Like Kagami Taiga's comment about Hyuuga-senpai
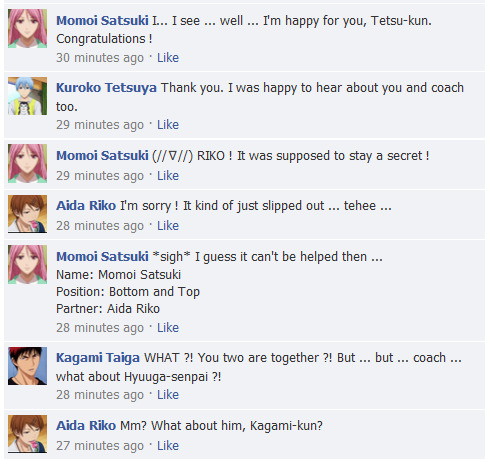Screen dimensions: 485x460 coord(168,395)
